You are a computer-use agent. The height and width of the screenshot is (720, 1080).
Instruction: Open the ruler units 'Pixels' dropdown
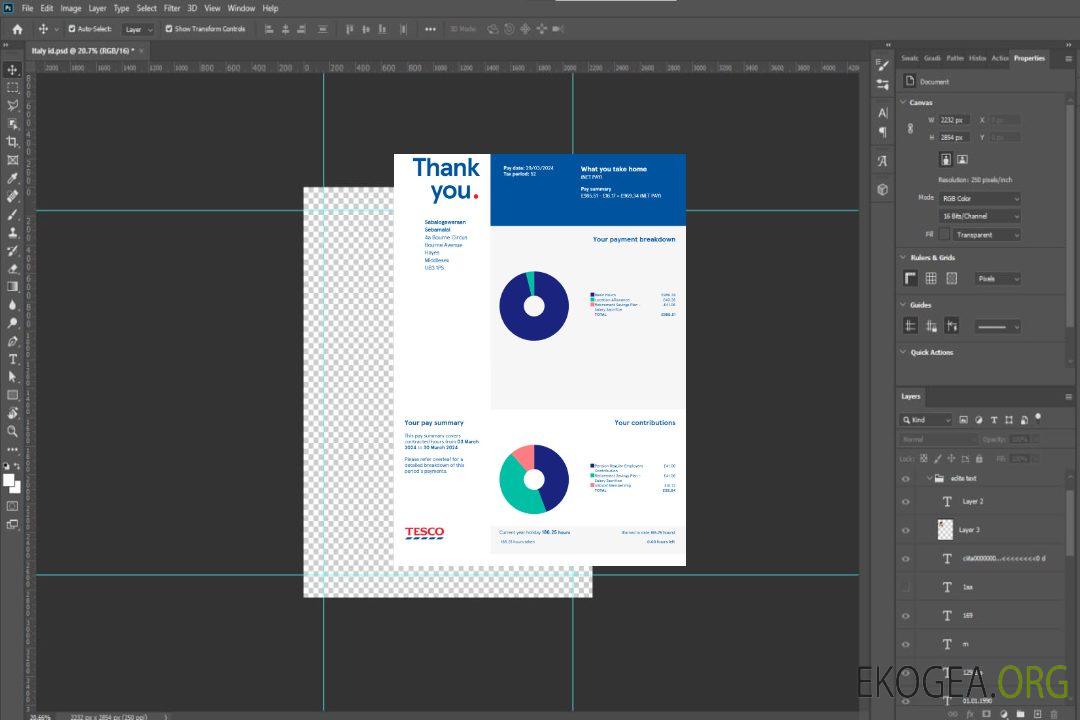pyautogui.click(x=998, y=278)
